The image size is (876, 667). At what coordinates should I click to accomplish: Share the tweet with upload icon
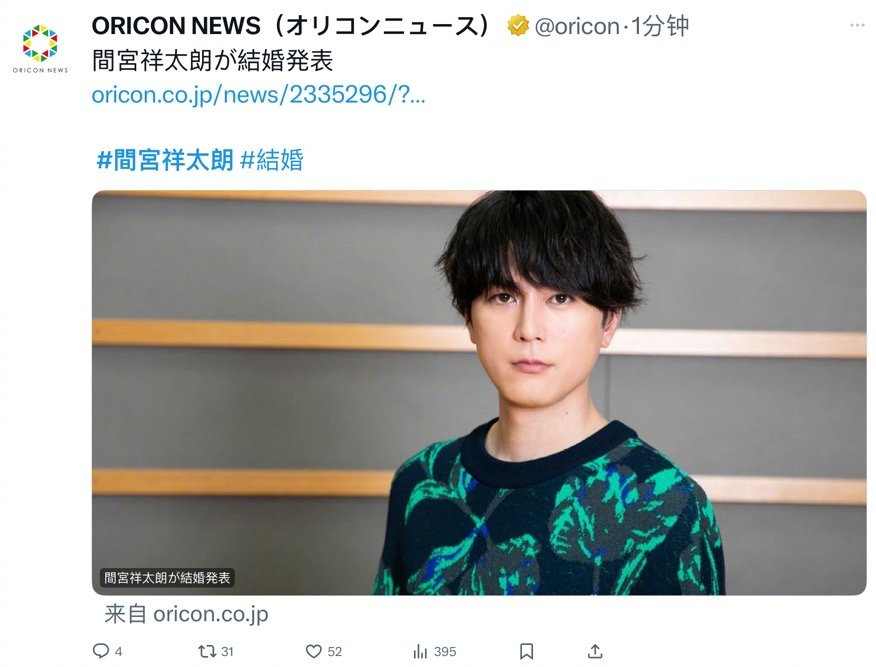coord(595,651)
